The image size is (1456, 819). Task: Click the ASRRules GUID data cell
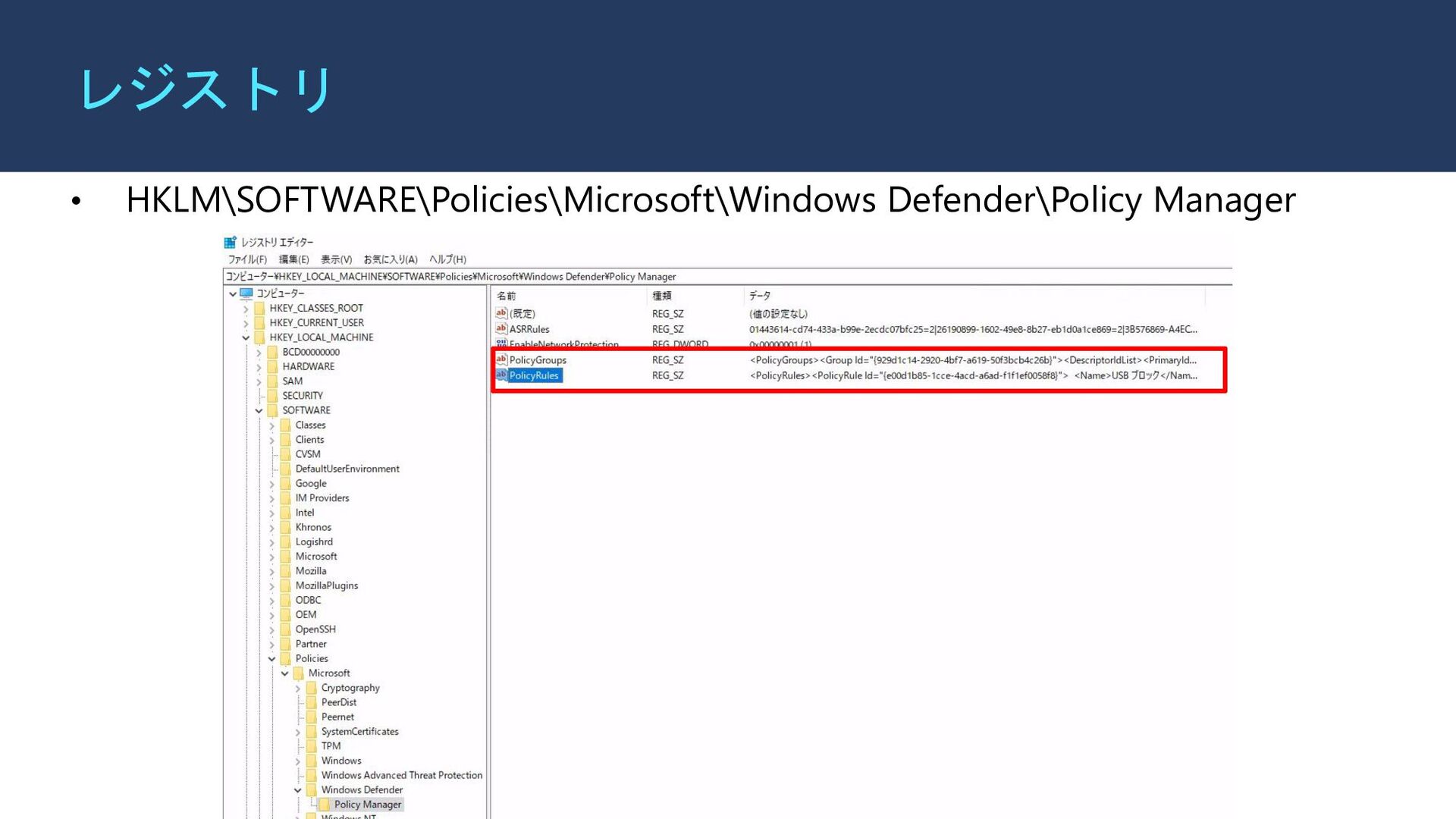[x=974, y=330]
